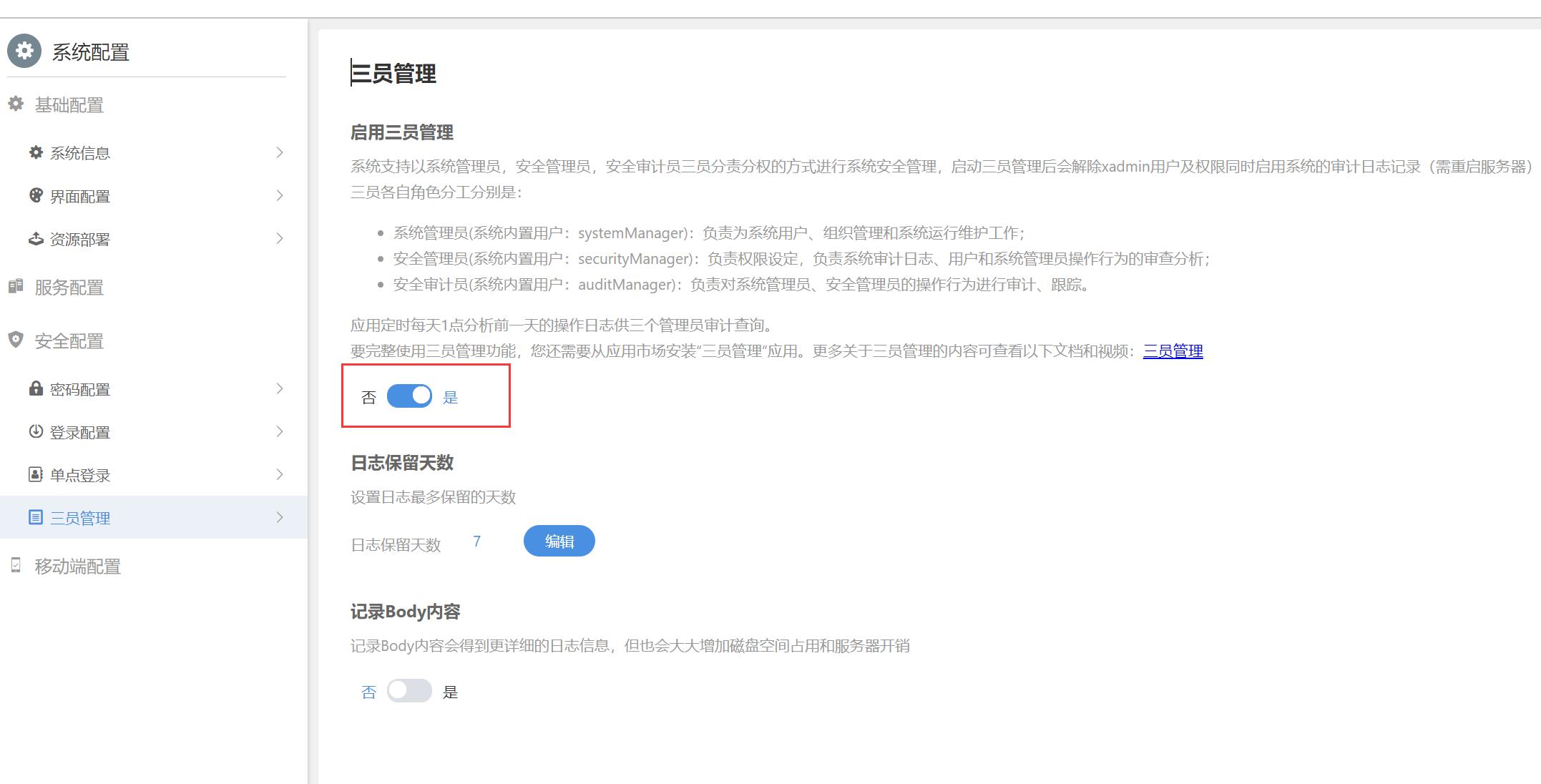Click the gear icon beside 系统信息

click(x=36, y=152)
